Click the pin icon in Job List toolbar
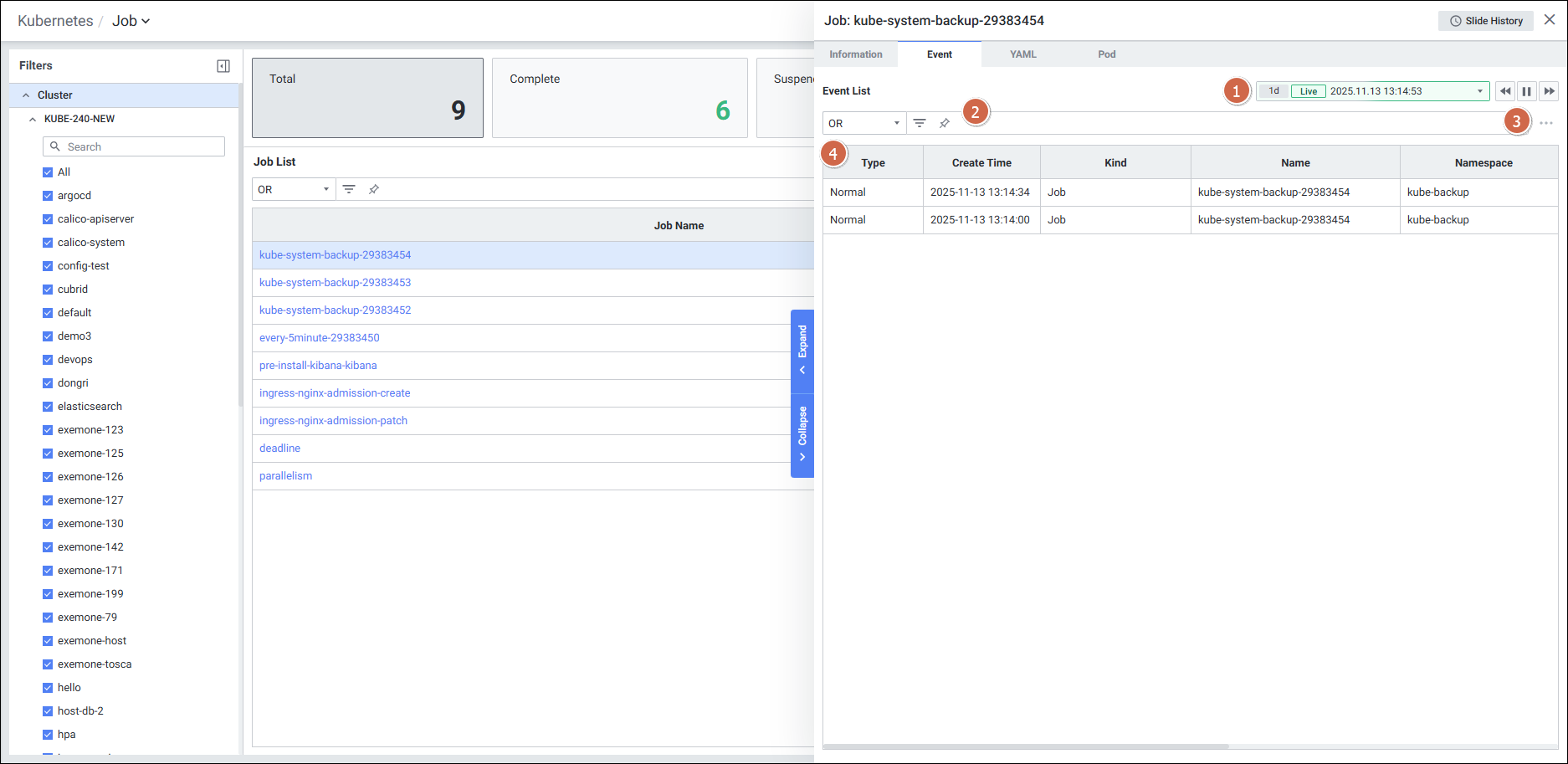Viewport: 1568px width, 764px height. 374,189
